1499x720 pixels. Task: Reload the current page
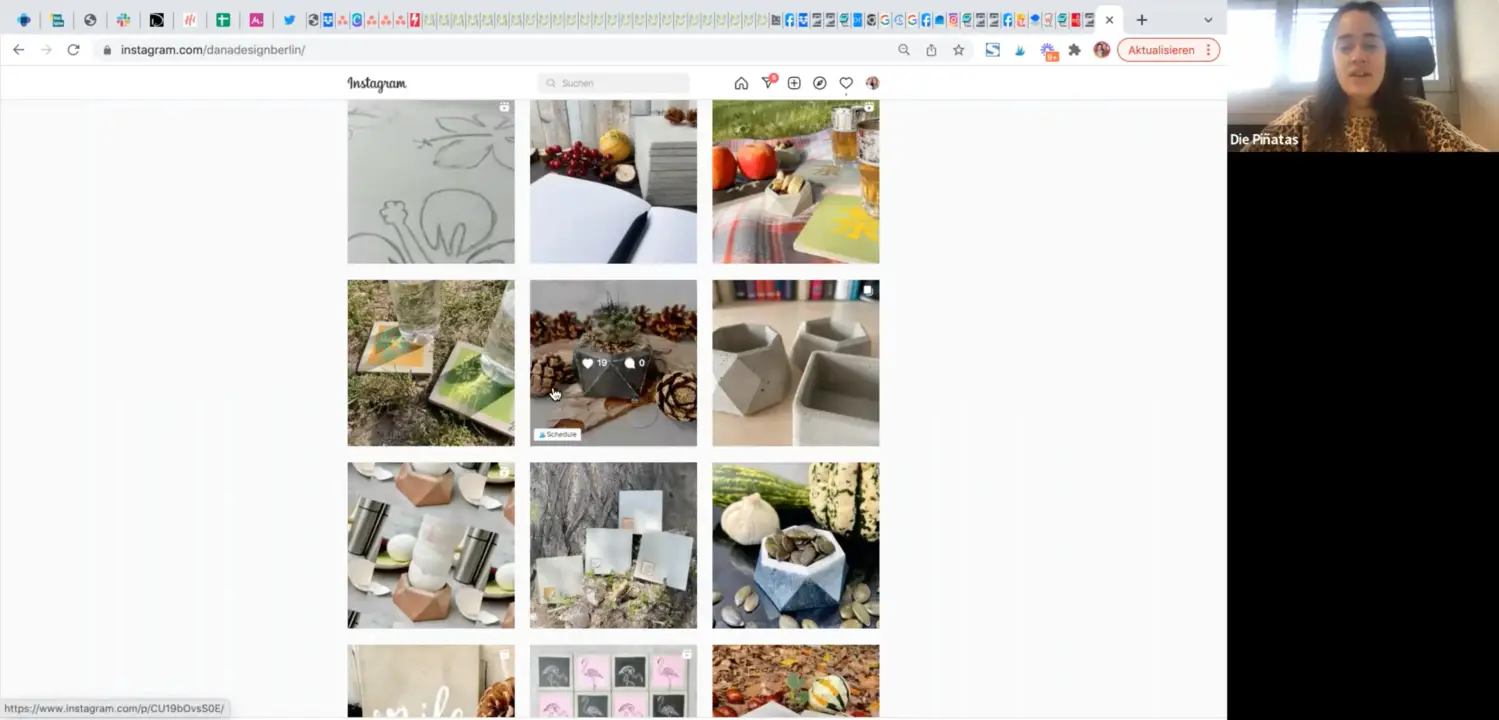click(73, 50)
